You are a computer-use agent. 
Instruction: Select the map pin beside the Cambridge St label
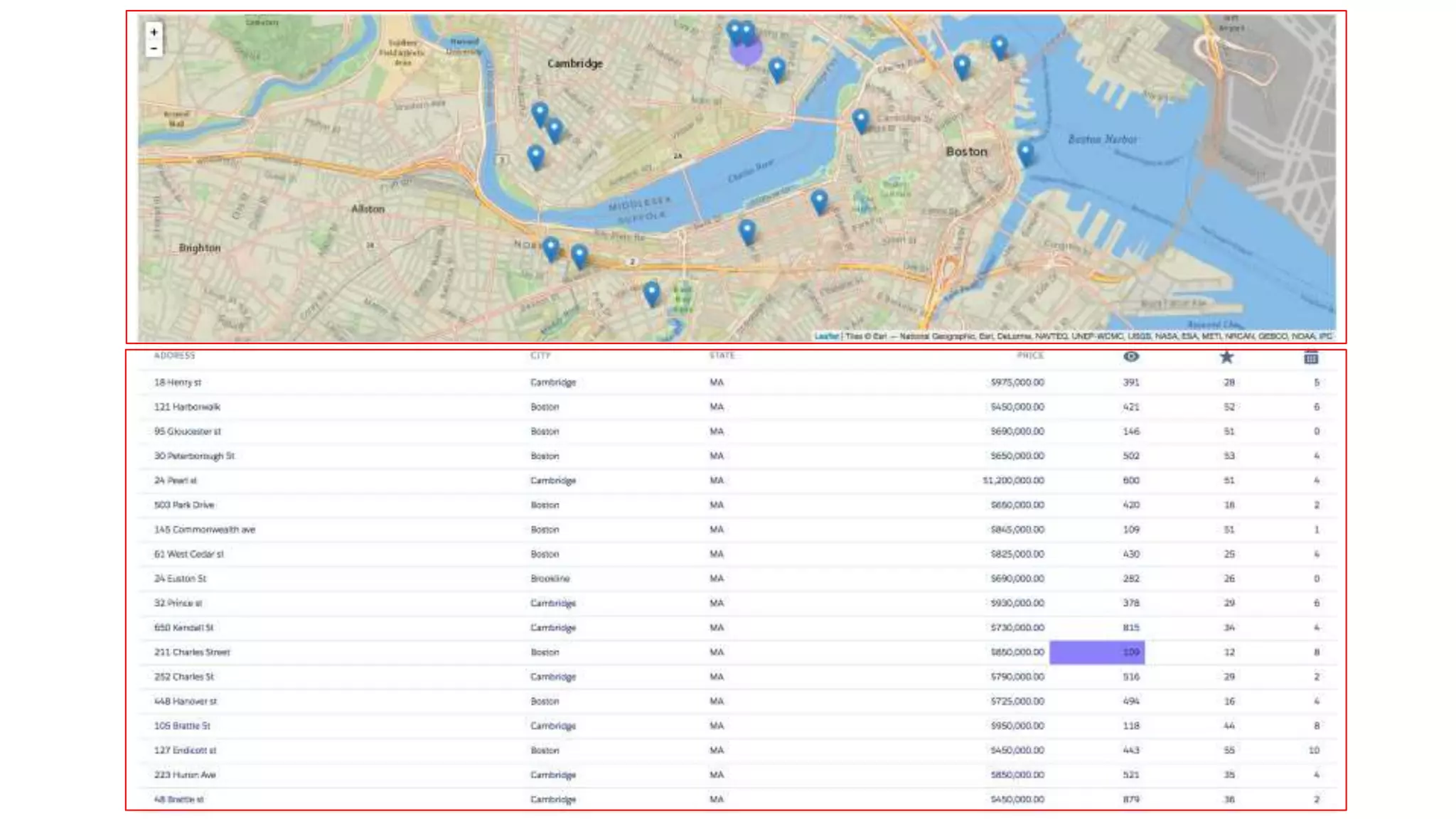click(x=860, y=120)
